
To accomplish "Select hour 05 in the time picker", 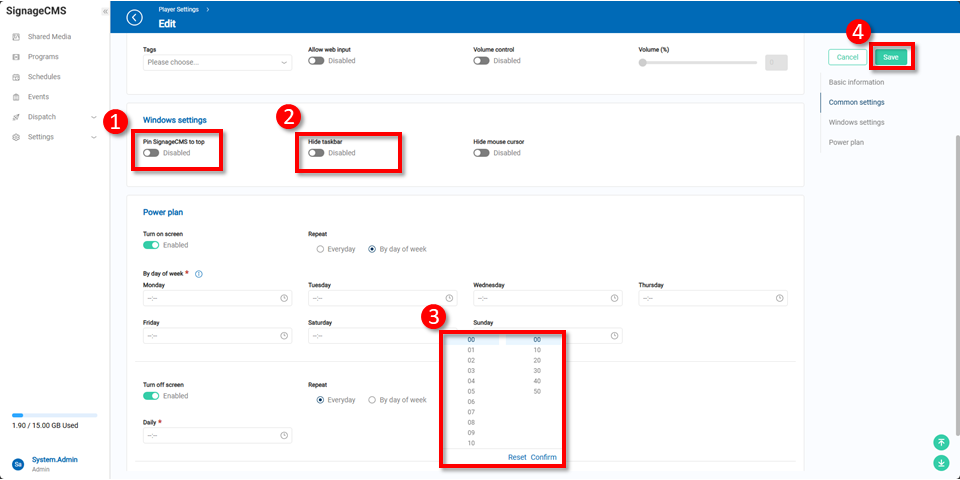I will pos(471,391).
